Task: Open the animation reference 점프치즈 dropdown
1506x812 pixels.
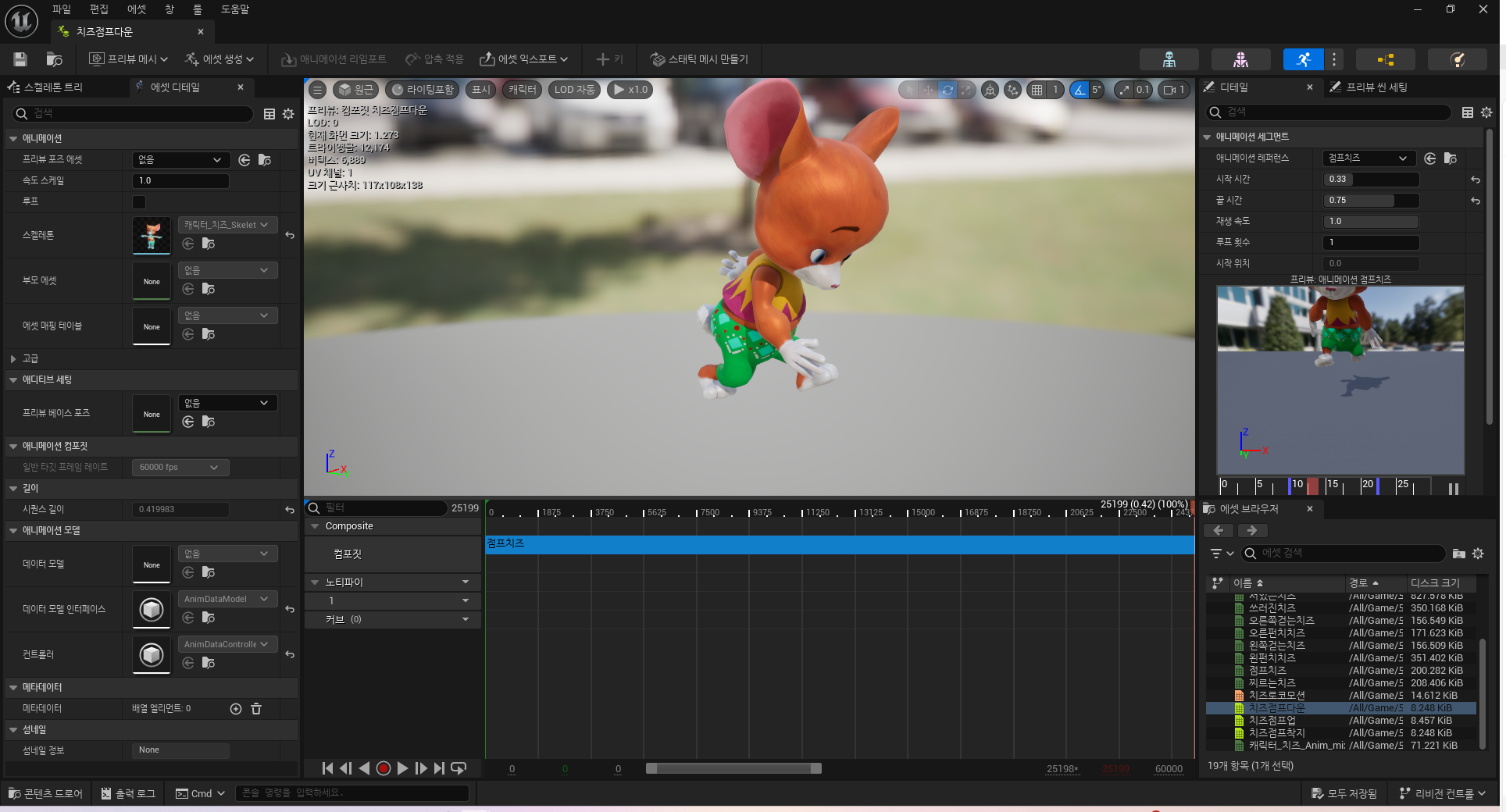Action: point(1369,158)
